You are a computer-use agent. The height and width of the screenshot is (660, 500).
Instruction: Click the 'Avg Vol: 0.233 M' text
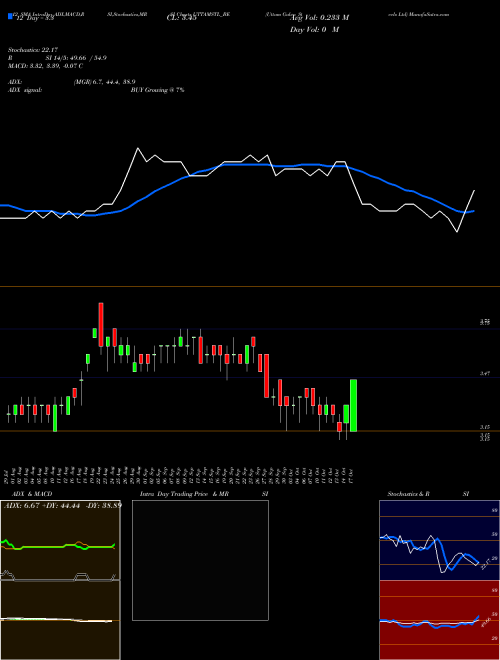click(320, 18)
